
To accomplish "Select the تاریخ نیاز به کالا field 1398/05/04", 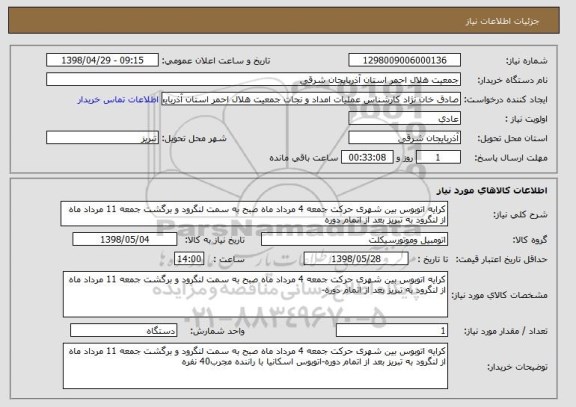I will (x=125, y=240).
